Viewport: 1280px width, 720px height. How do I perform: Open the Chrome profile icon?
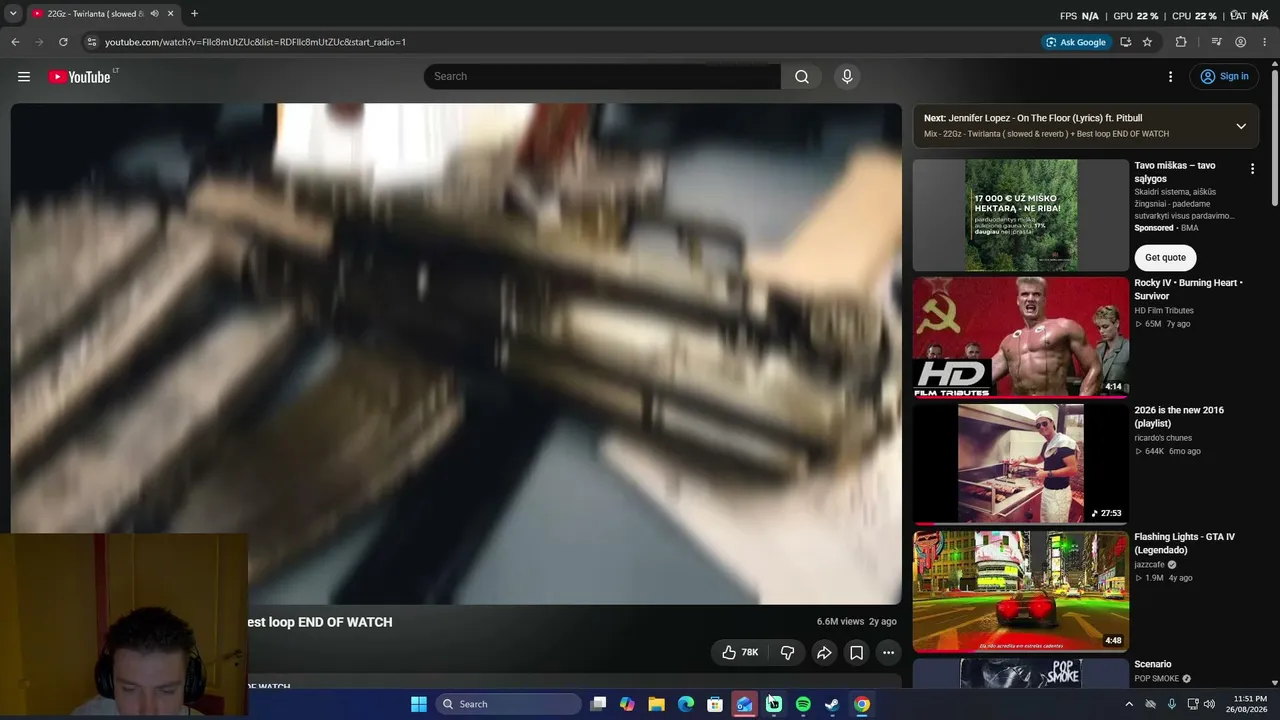point(1240,42)
